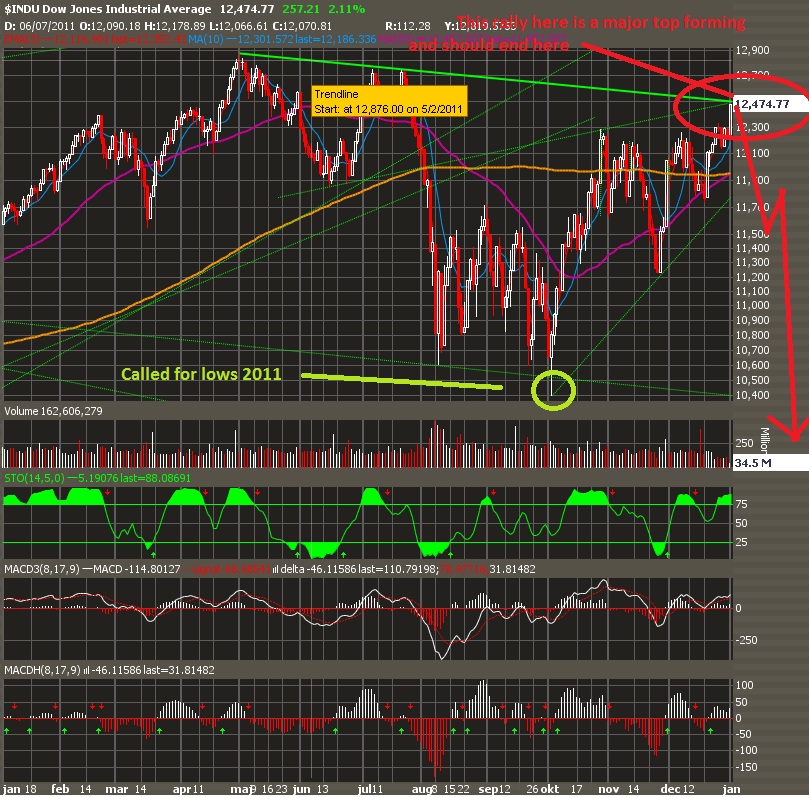Image resolution: width=809 pixels, height=797 pixels.
Task: Click the sep label on time axis
Action: click(488, 789)
